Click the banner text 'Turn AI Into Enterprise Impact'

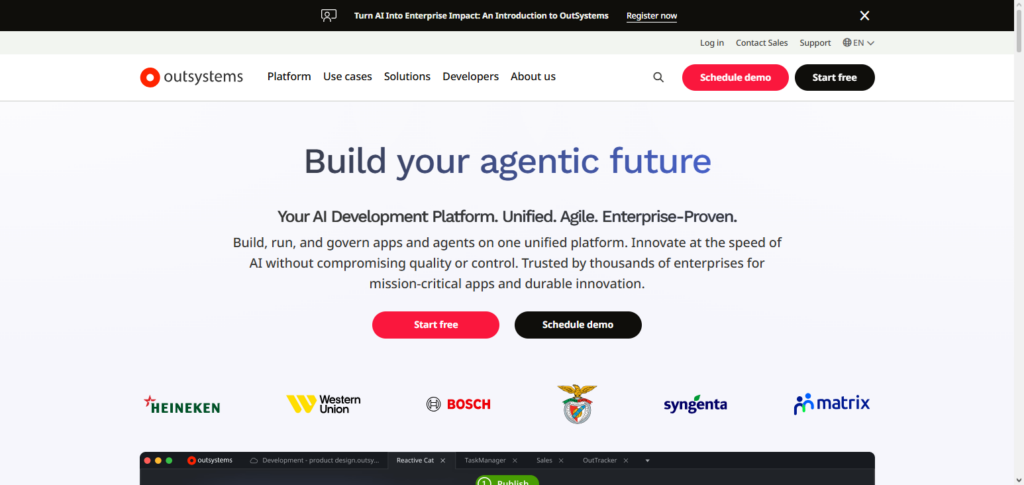tap(417, 16)
